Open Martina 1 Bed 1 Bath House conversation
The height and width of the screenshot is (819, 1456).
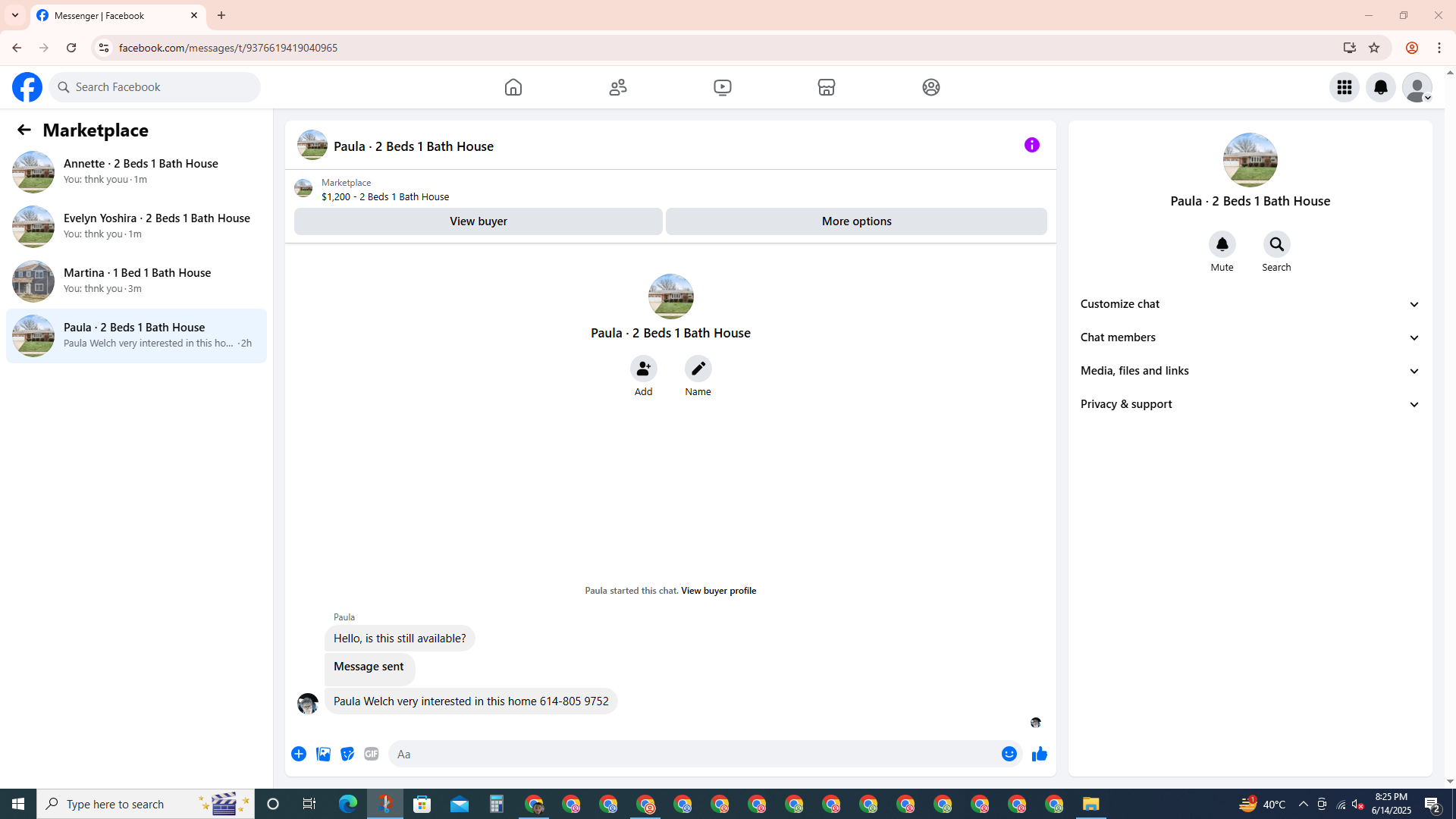(x=136, y=281)
